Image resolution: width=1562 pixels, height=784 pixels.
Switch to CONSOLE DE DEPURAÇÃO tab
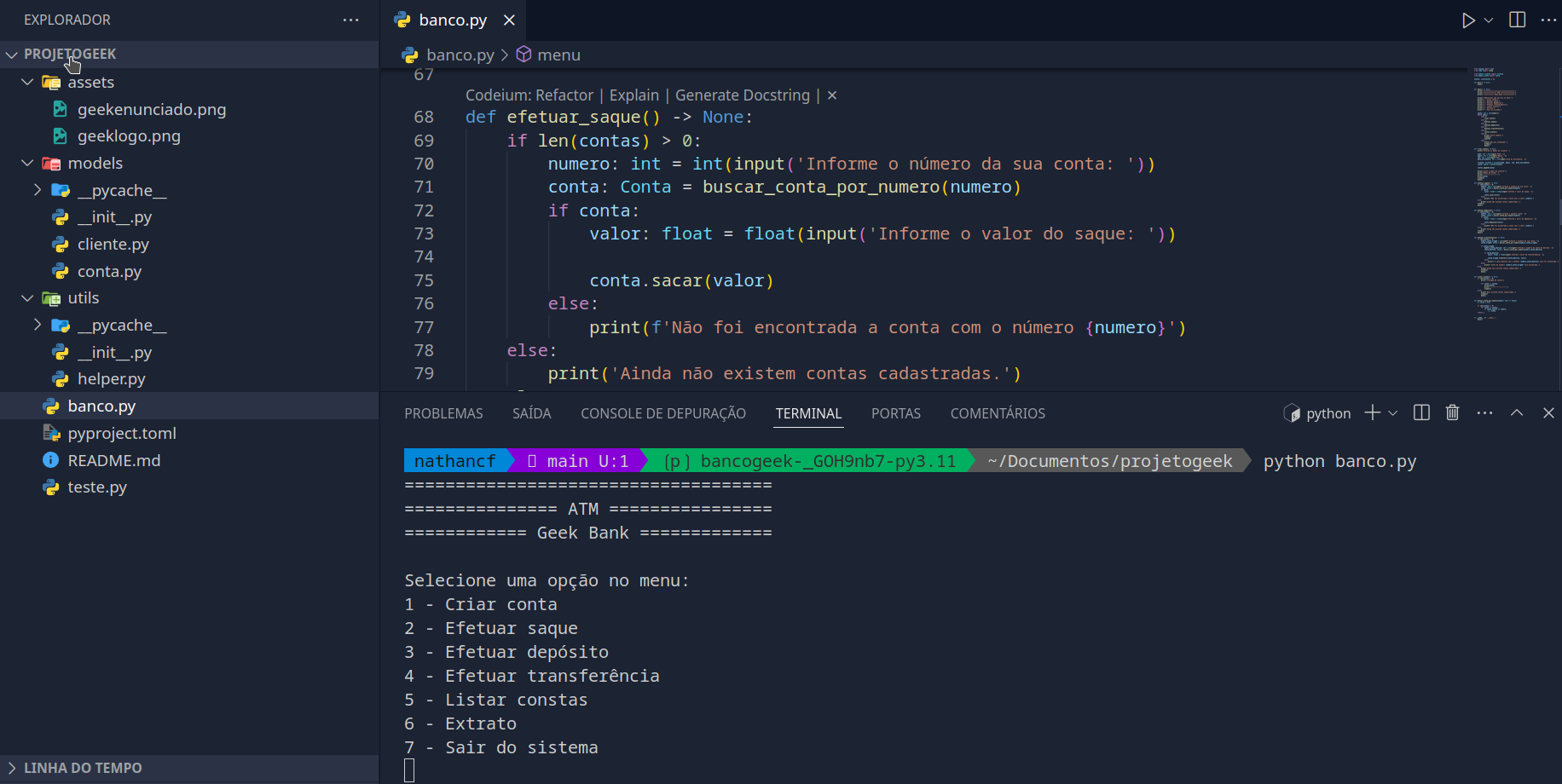[663, 413]
